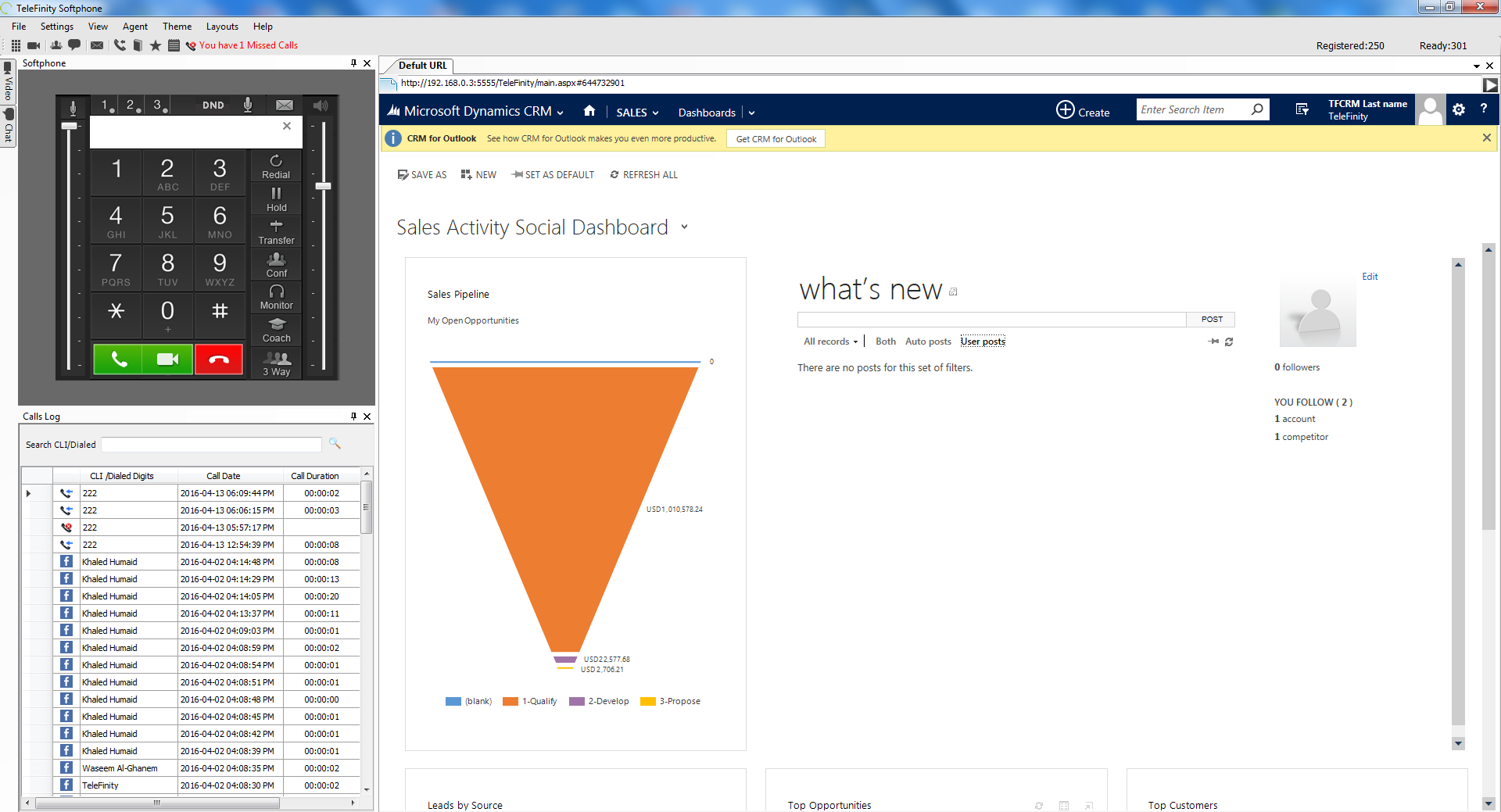The height and width of the screenshot is (812, 1501).
Task: Open the Layouts menu
Action: 222,27
